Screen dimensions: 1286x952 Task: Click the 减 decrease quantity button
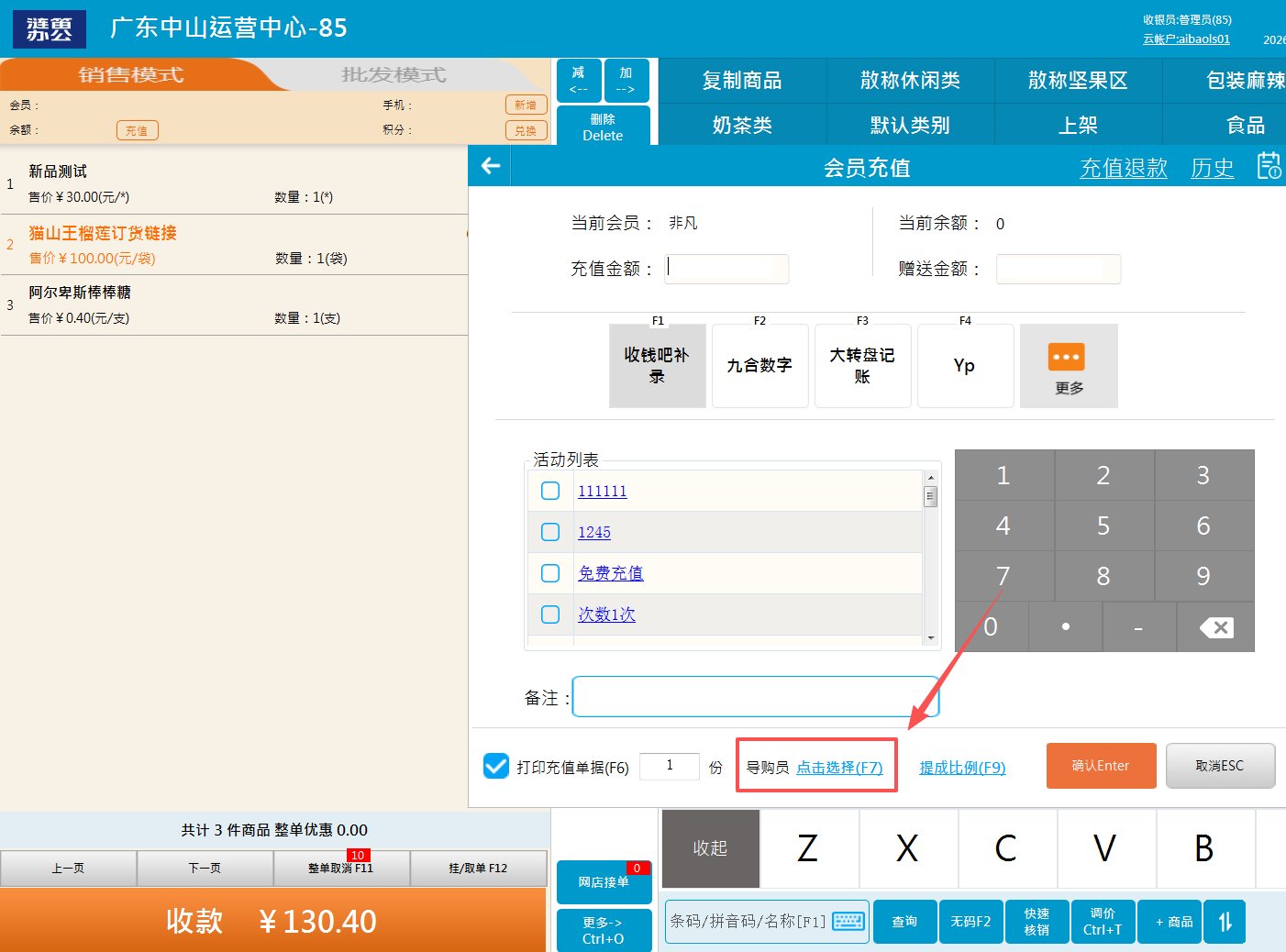click(x=579, y=80)
